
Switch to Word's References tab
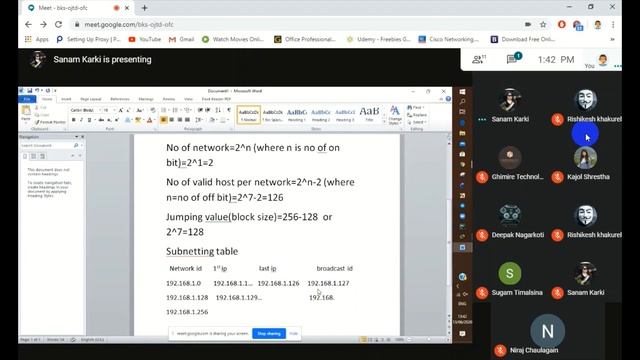pos(120,99)
